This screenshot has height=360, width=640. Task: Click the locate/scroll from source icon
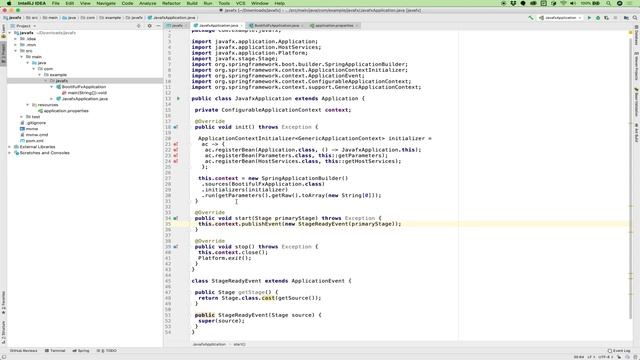tap(139, 26)
